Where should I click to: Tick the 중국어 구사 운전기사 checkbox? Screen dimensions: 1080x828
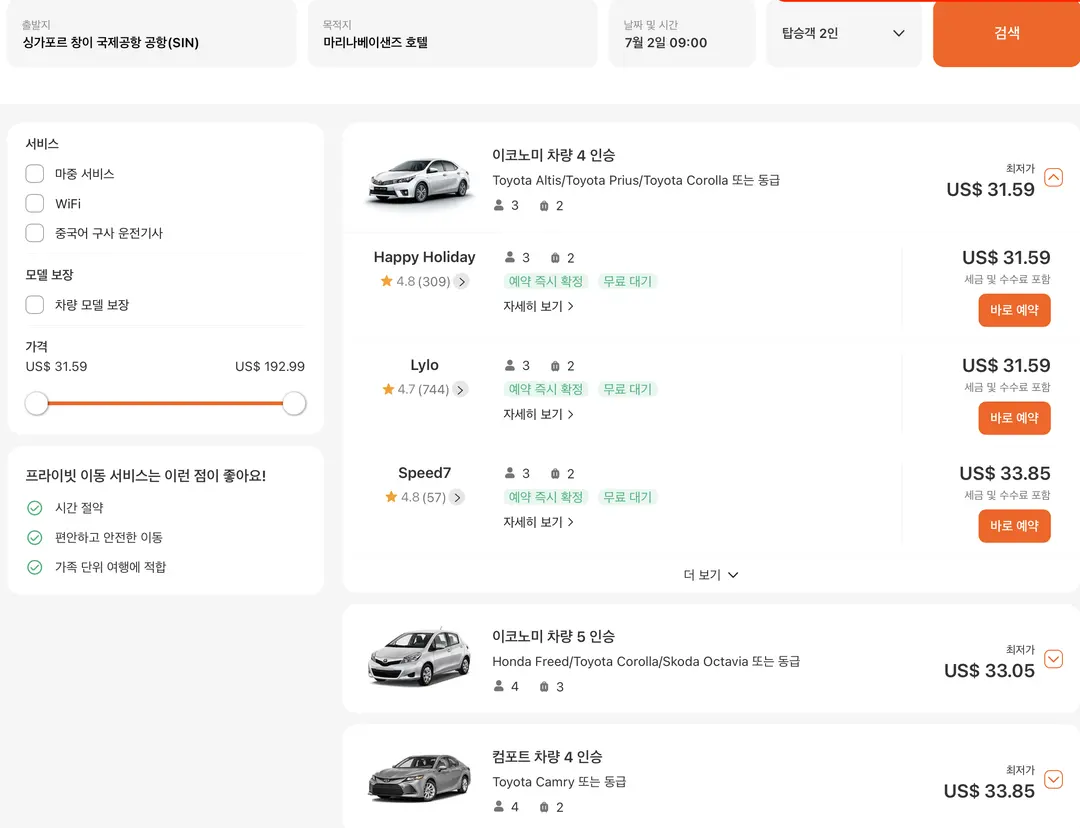[34, 233]
